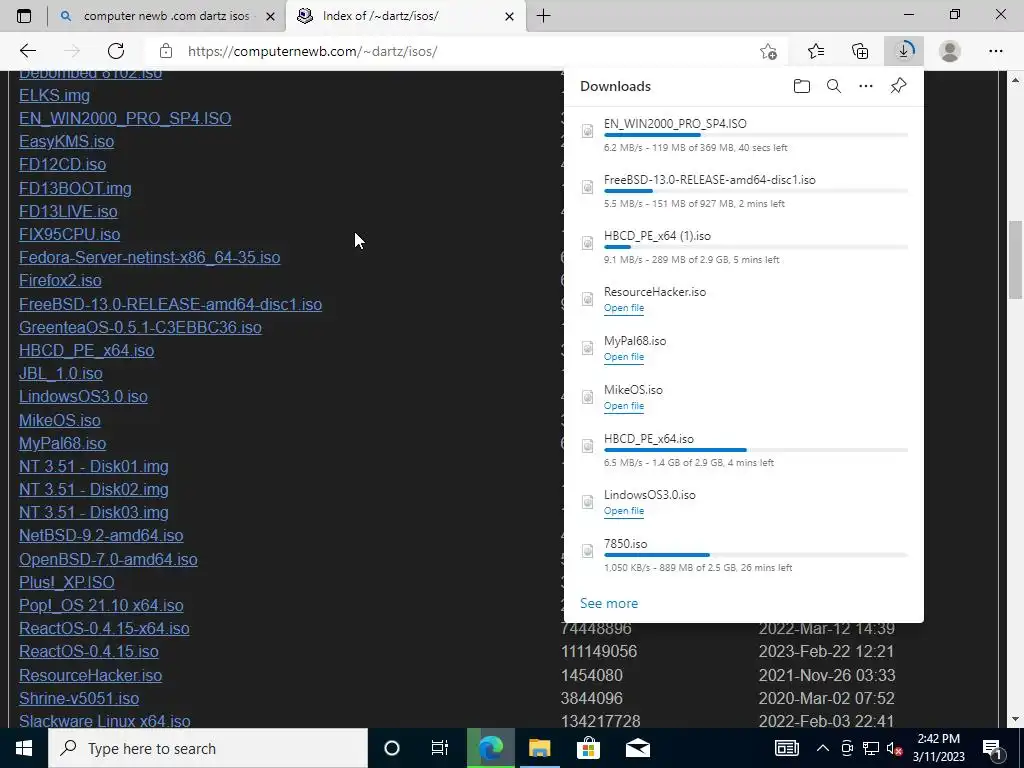Open the downloads folder icon
The width and height of the screenshot is (1024, 768).
(801, 86)
